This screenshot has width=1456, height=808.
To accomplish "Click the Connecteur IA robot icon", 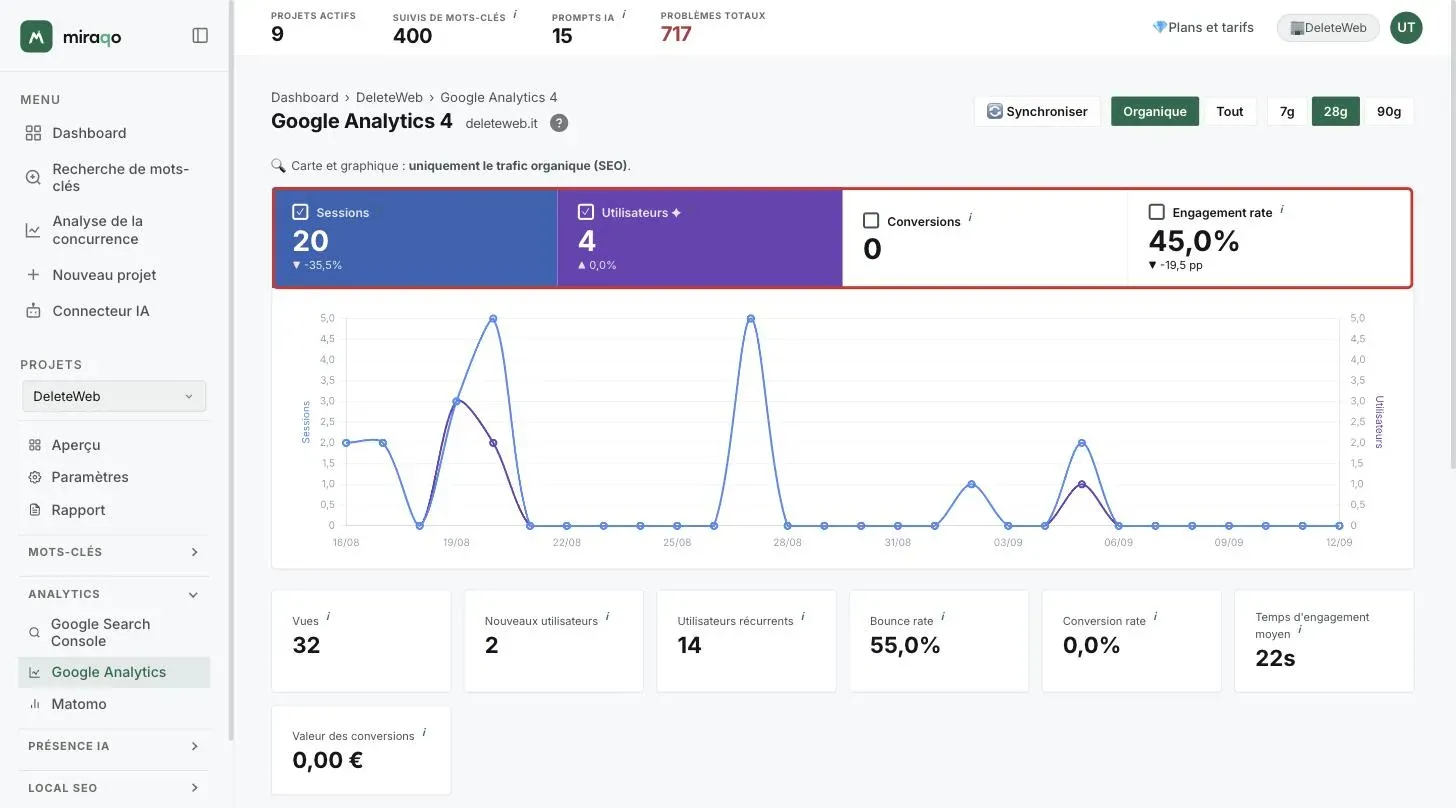I will [33, 311].
